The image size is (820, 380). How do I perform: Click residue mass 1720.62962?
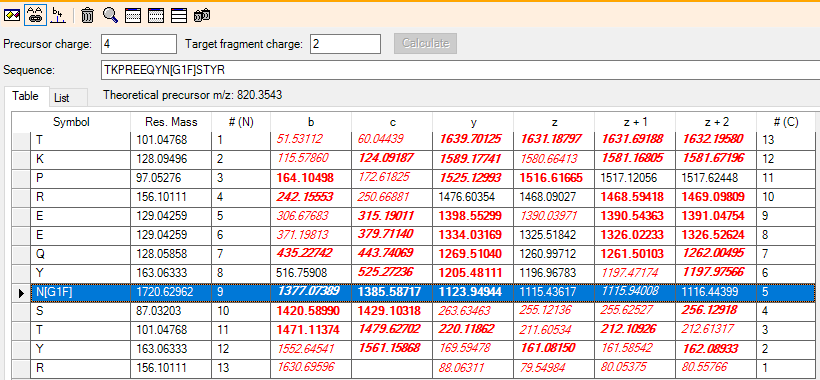click(x=171, y=293)
